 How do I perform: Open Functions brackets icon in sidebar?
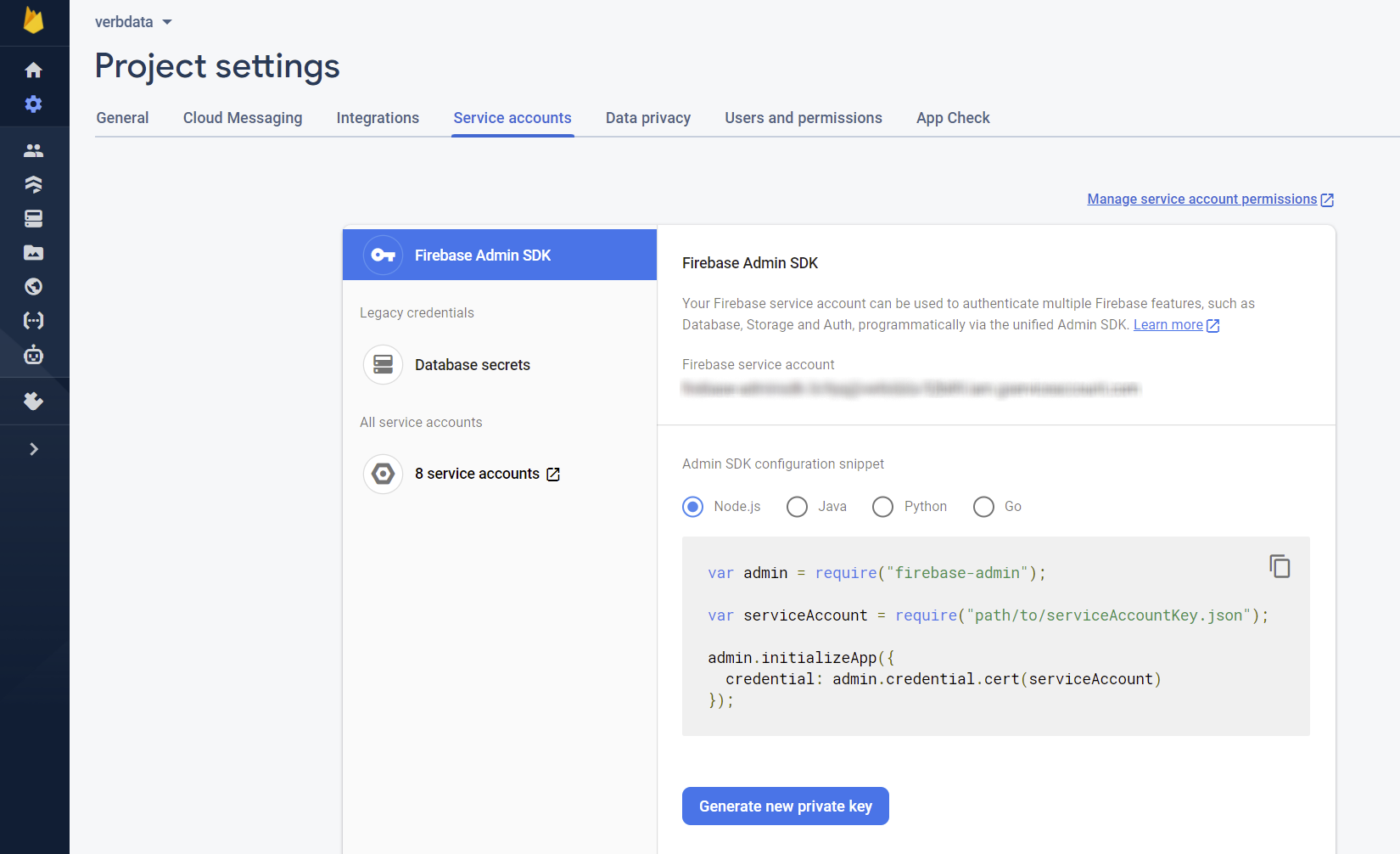[34, 320]
